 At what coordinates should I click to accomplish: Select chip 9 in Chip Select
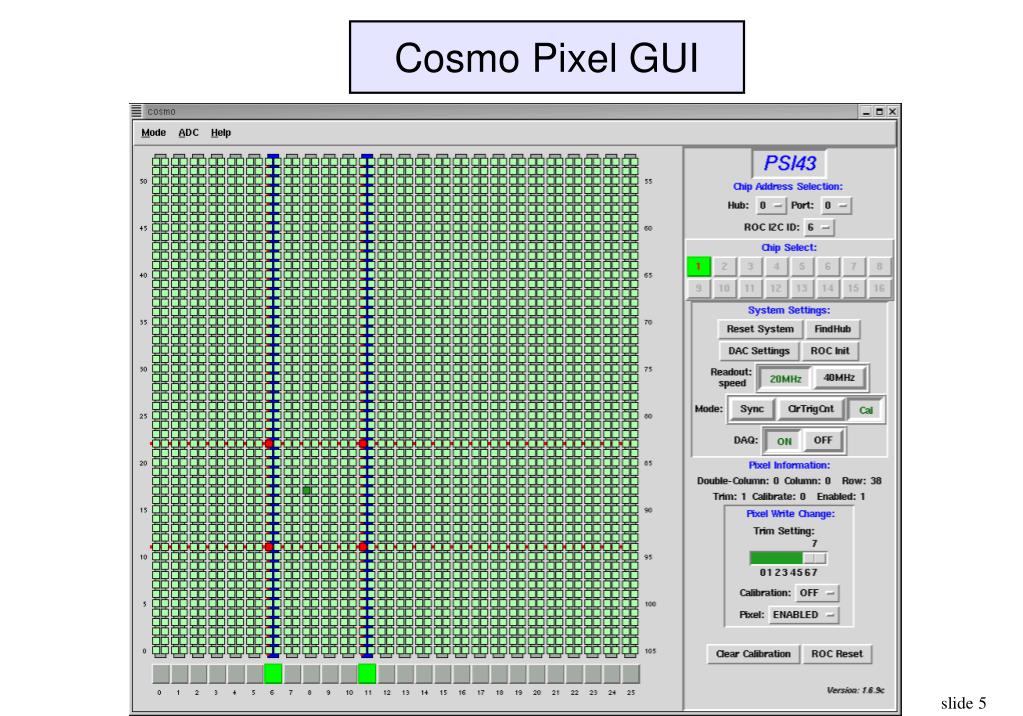pos(698,288)
